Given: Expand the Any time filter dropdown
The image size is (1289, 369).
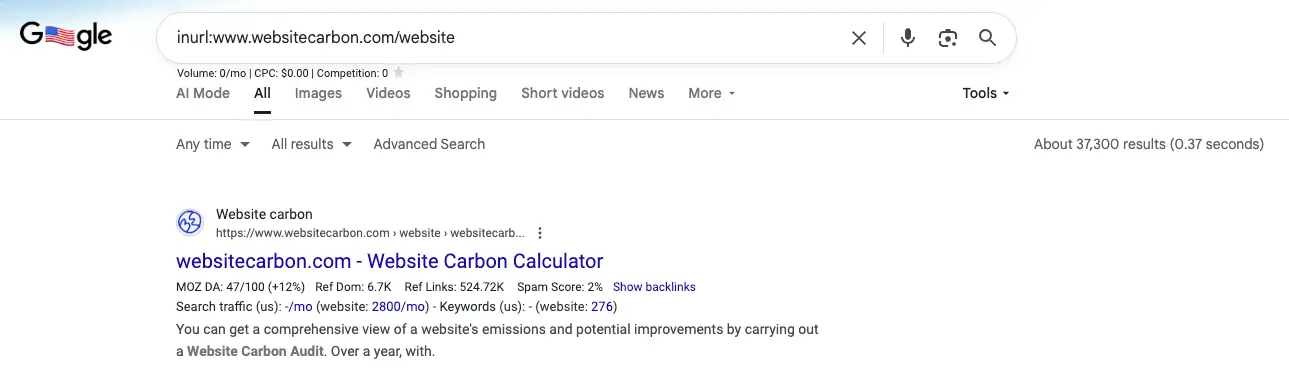Looking at the screenshot, I should pyautogui.click(x=212, y=144).
